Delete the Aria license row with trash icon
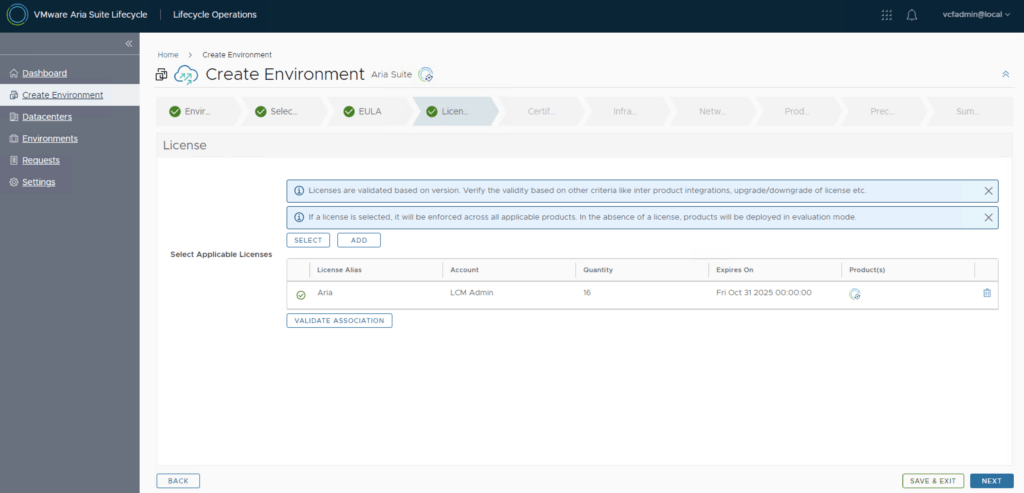This screenshot has width=1024, height=493. click(986, 293)
